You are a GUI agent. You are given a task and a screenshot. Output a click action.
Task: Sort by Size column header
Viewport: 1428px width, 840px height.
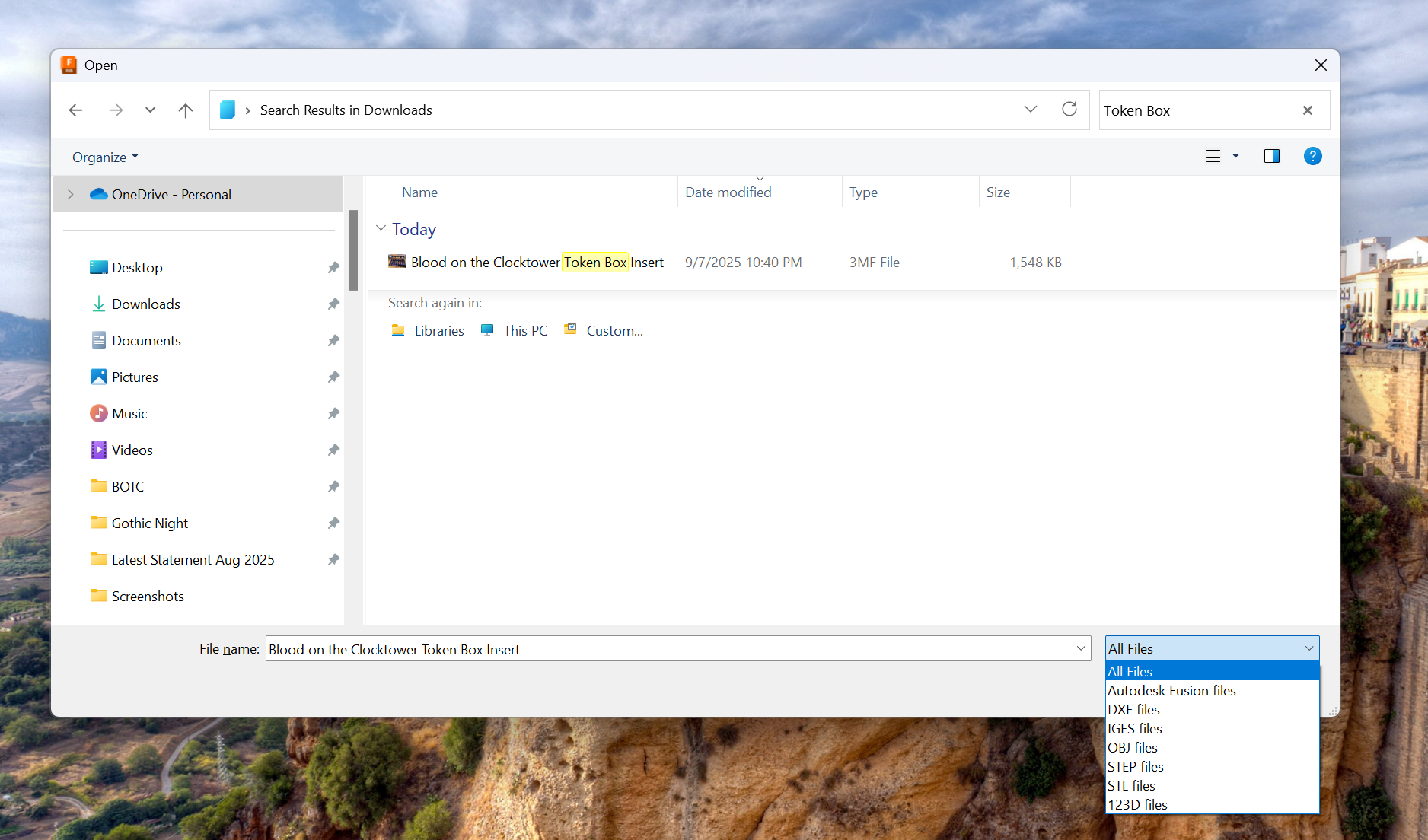point(998,192)
